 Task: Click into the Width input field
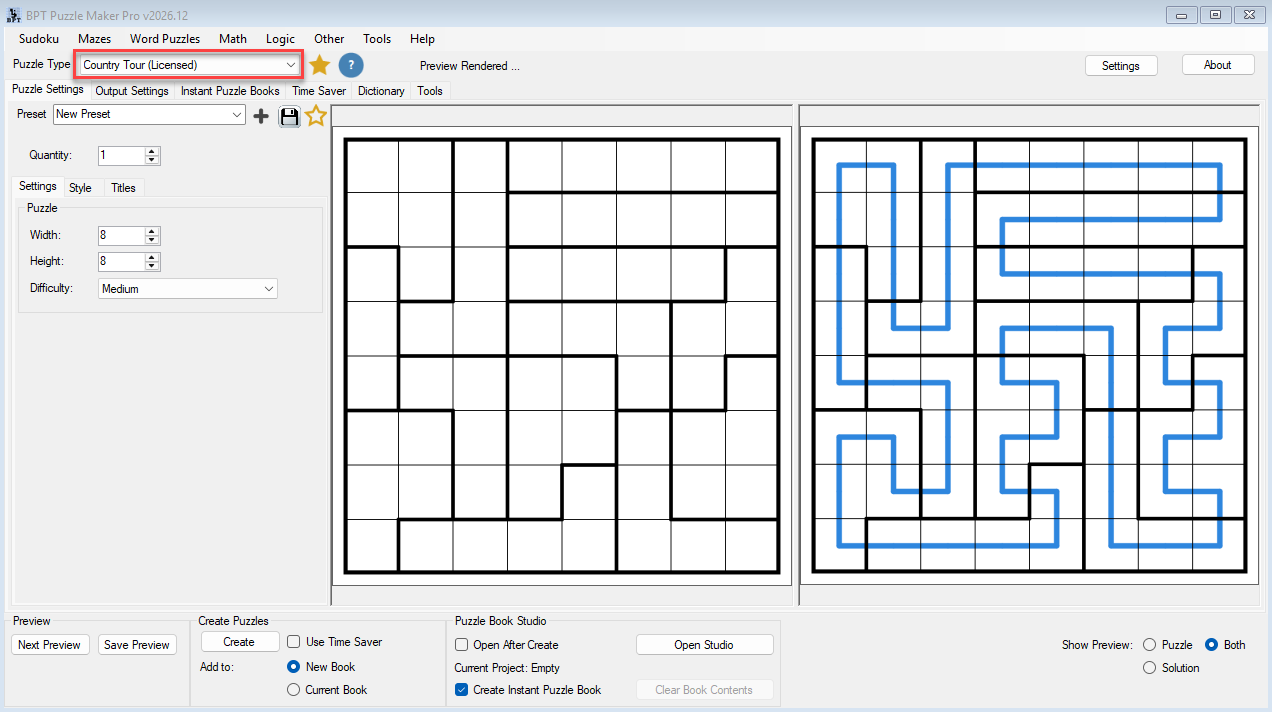(121, 236)
